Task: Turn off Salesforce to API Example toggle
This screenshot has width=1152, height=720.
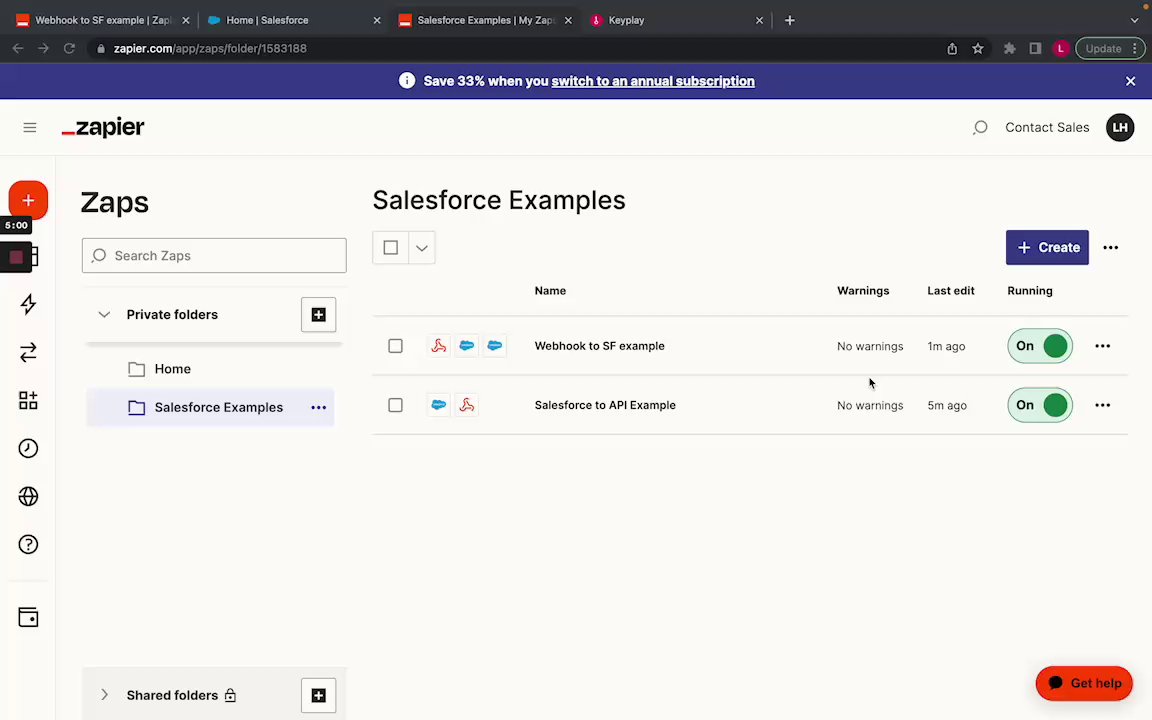Action: [1040, 405]
